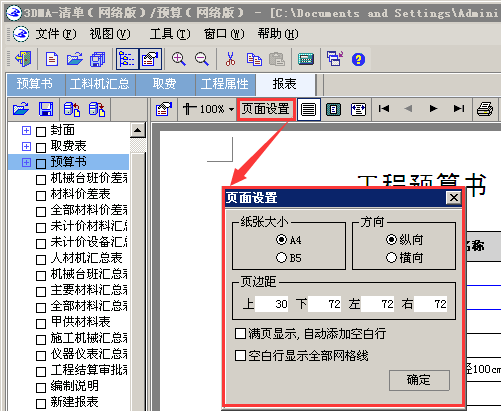Click the calculator icon in main toolbar
Viewport: 501px width, 411px height.
tap(306, 59)
